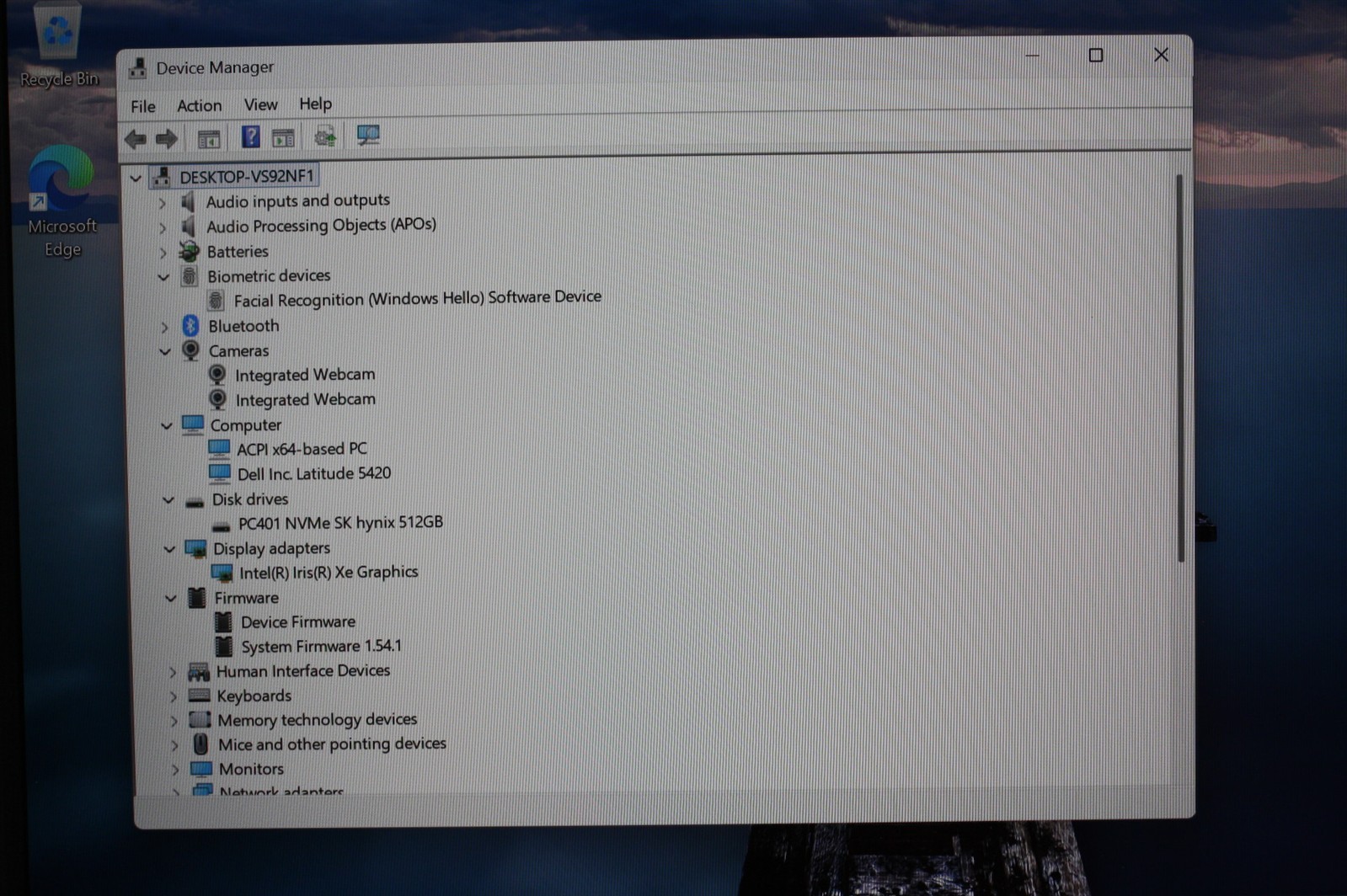Image resolution: width=1347 pixels, height=896 pixels.
Task: Select Device Firmware entry
Action: pyautogui.click(x=298, y=622)
